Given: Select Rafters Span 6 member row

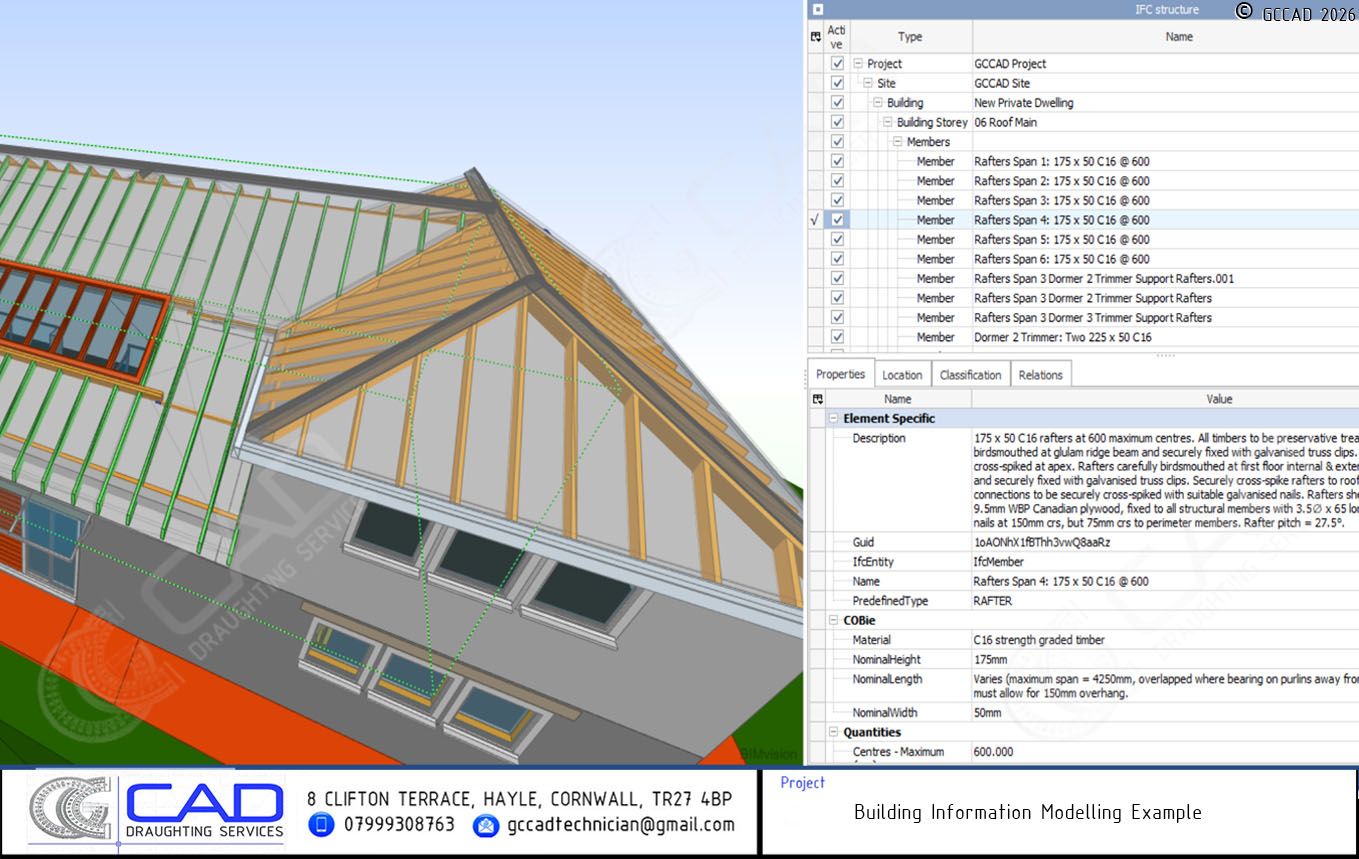Looking at the screenshot, I should [x=1061, y=259].
